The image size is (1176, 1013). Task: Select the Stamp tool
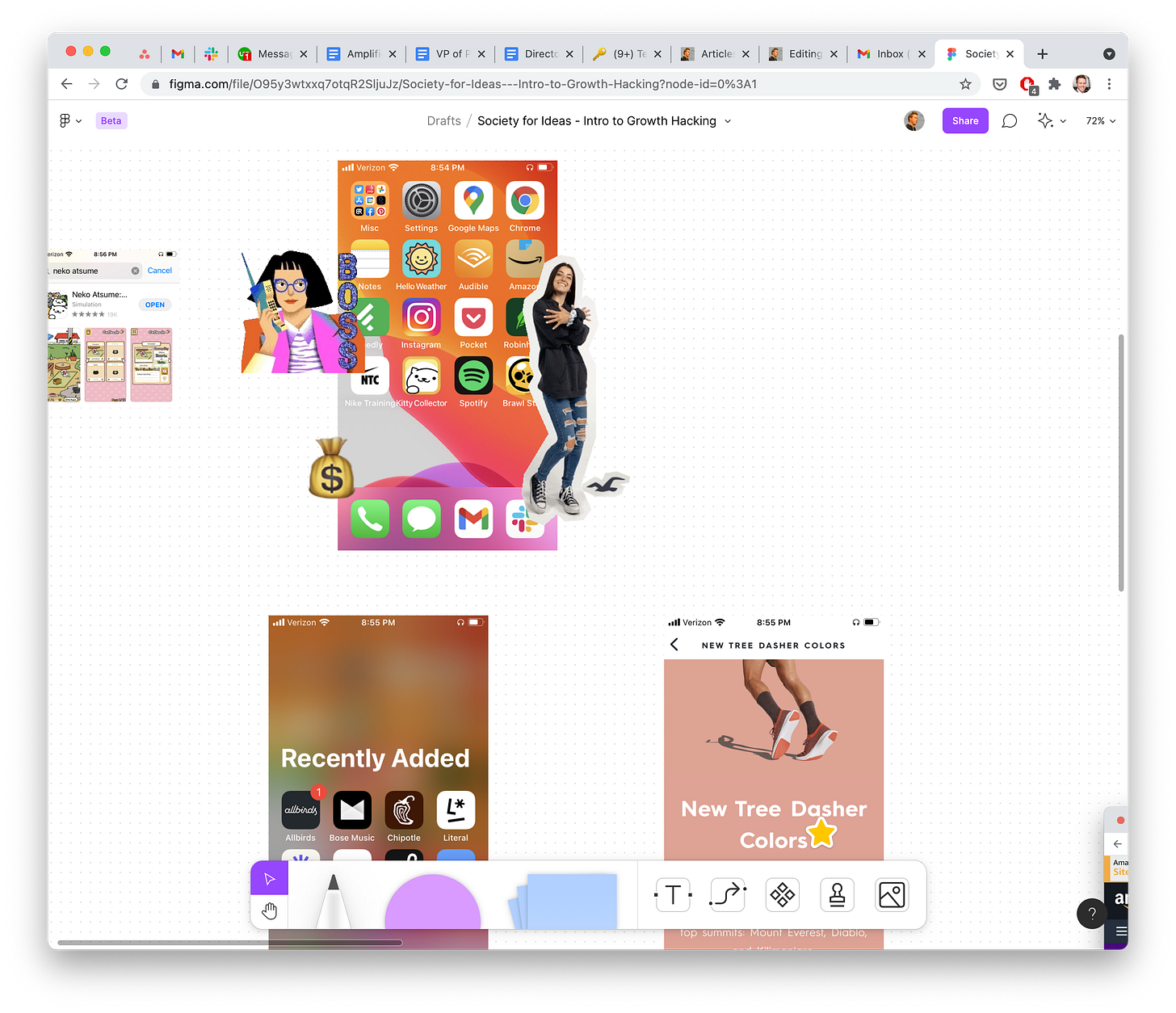837,895
